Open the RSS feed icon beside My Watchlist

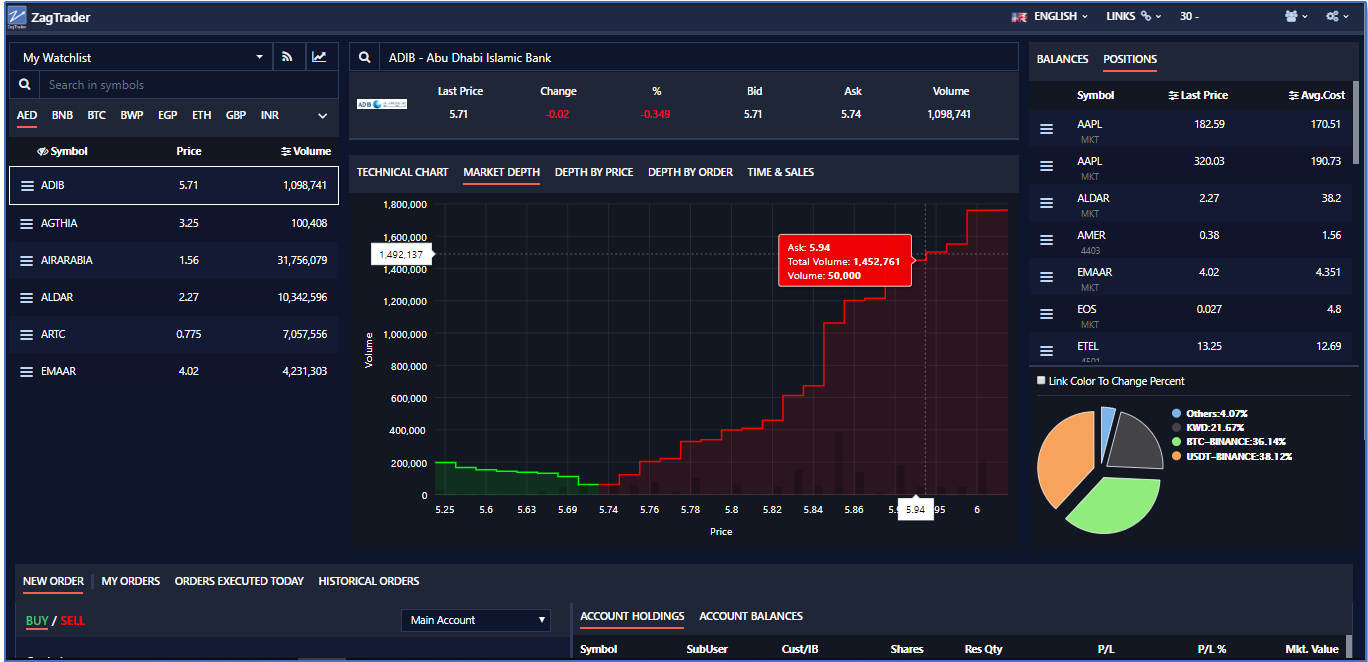click(287, 57)
